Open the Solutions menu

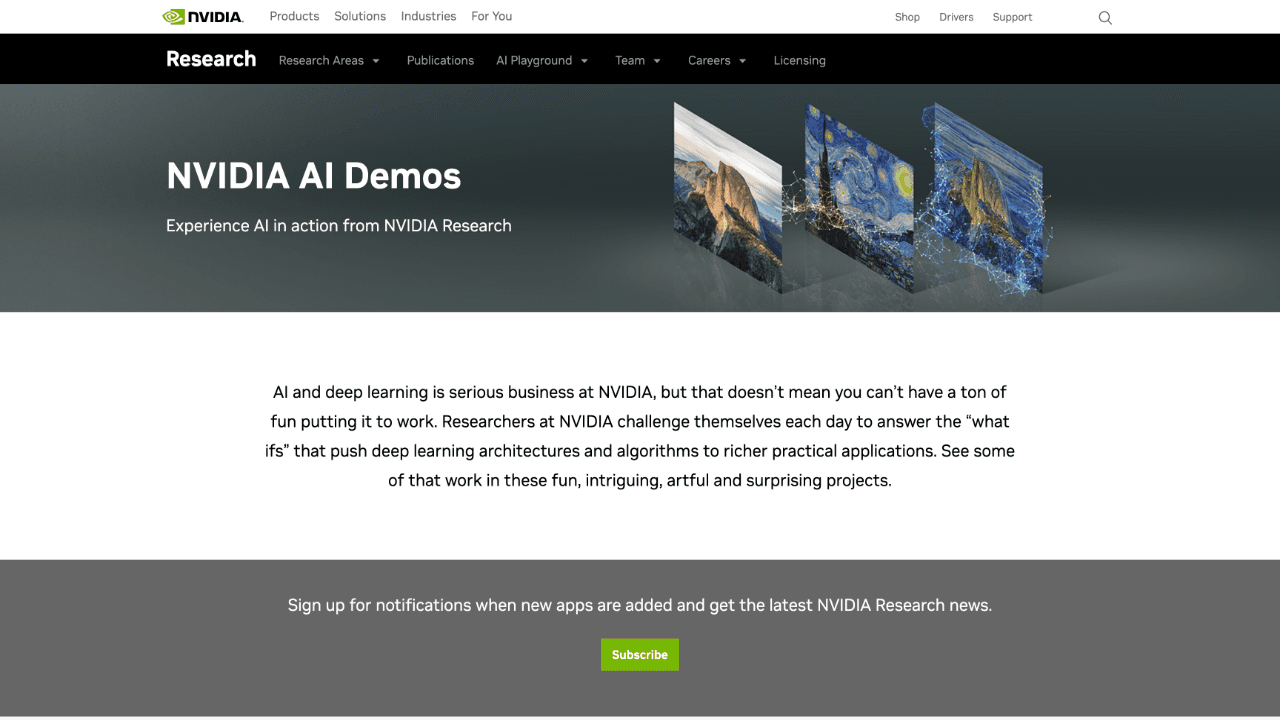pyautogui.click(x=359, y=16)
